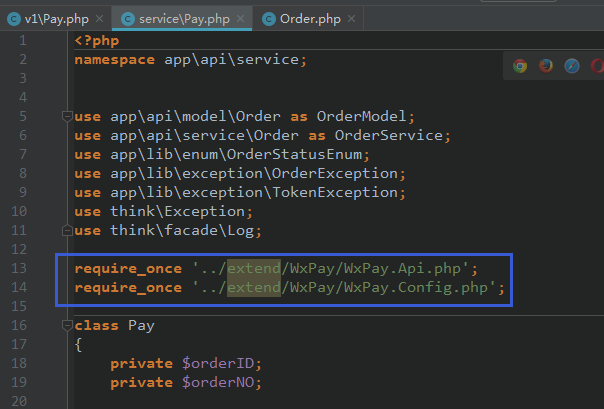
Task: Open file in Firefox browser
Action: pos(546,66)
